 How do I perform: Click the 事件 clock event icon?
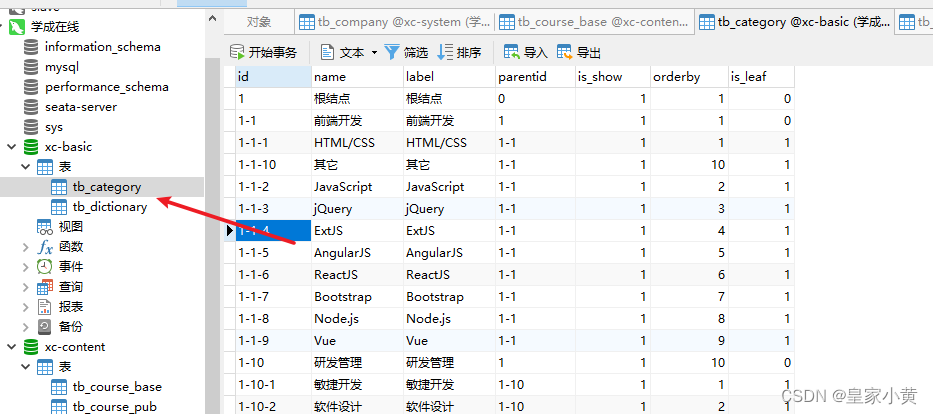(45, 267)
